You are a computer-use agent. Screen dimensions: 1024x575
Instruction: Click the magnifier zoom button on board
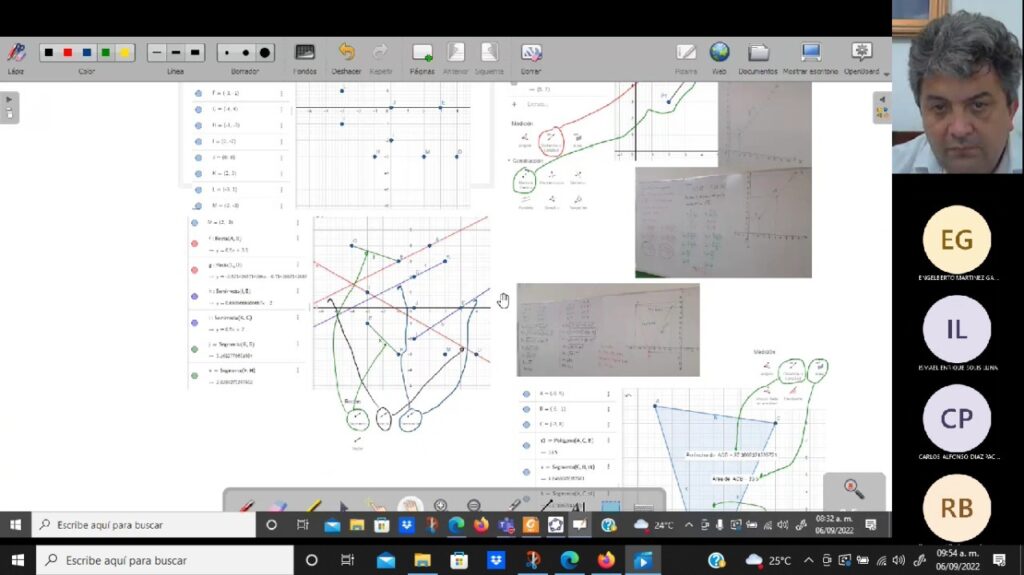point(854,489)
